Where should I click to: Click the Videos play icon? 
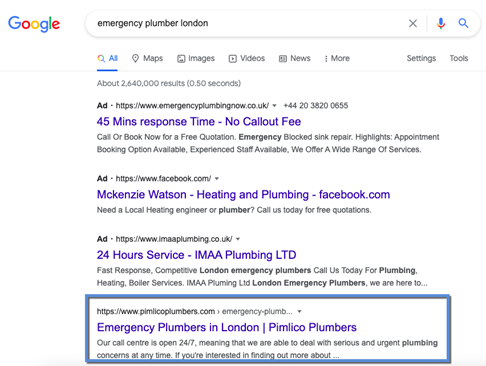[x=233, y=59]
